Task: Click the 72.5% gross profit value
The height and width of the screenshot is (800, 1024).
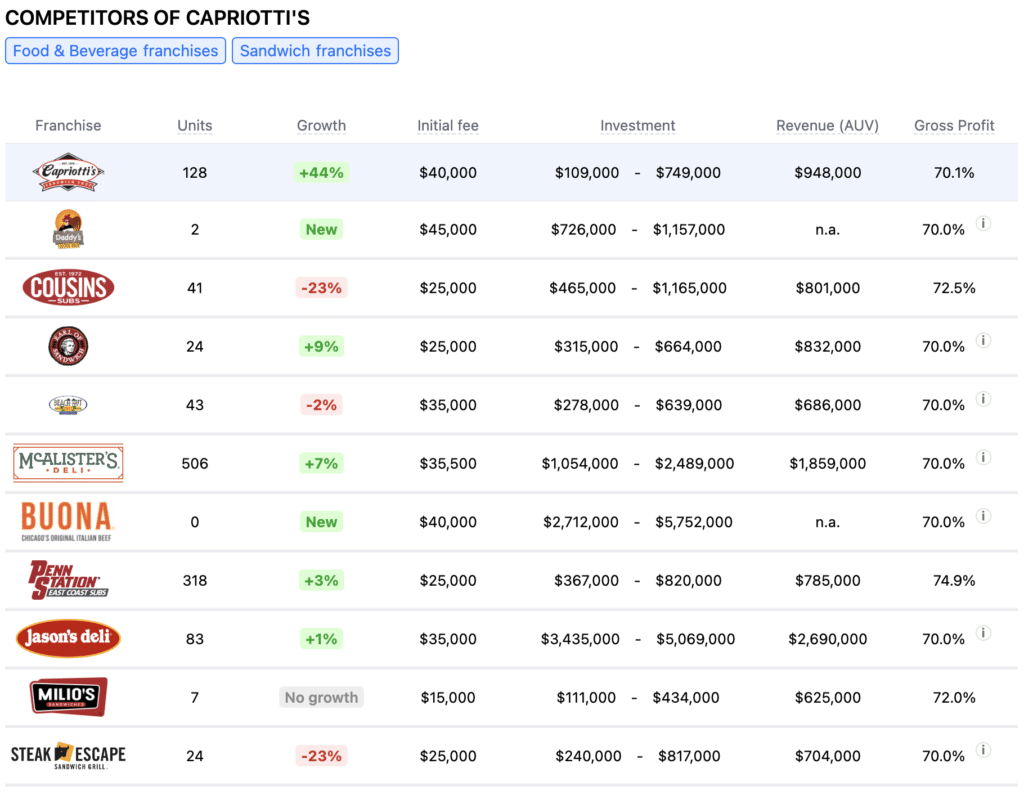Action: [954, 287]
